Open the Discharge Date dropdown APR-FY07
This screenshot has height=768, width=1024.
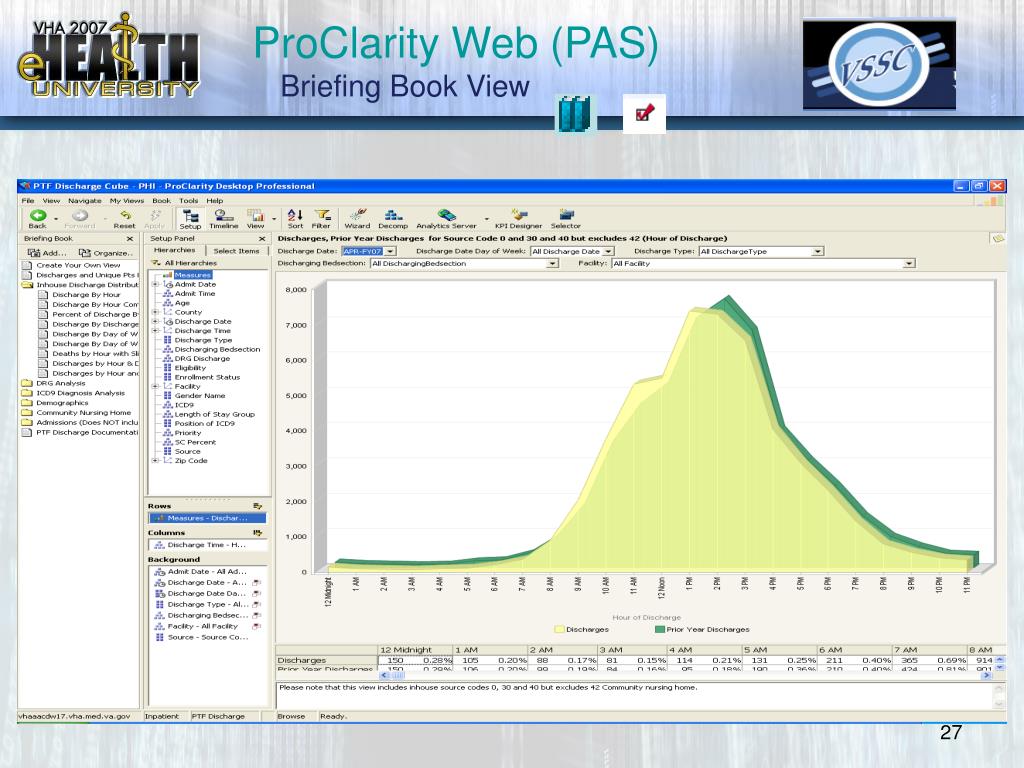[369, 251]
